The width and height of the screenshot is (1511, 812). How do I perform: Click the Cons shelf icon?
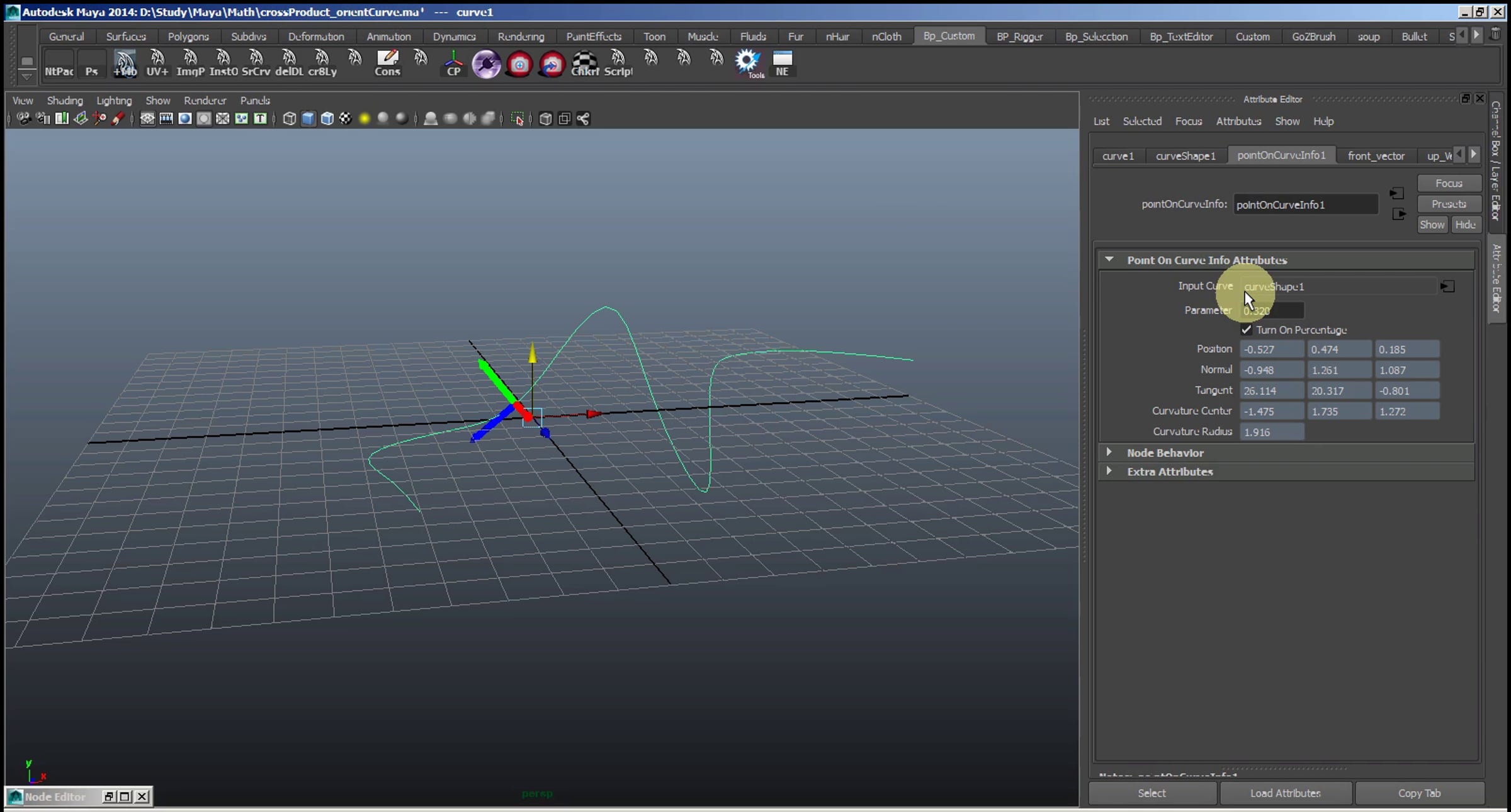point(387,63)
